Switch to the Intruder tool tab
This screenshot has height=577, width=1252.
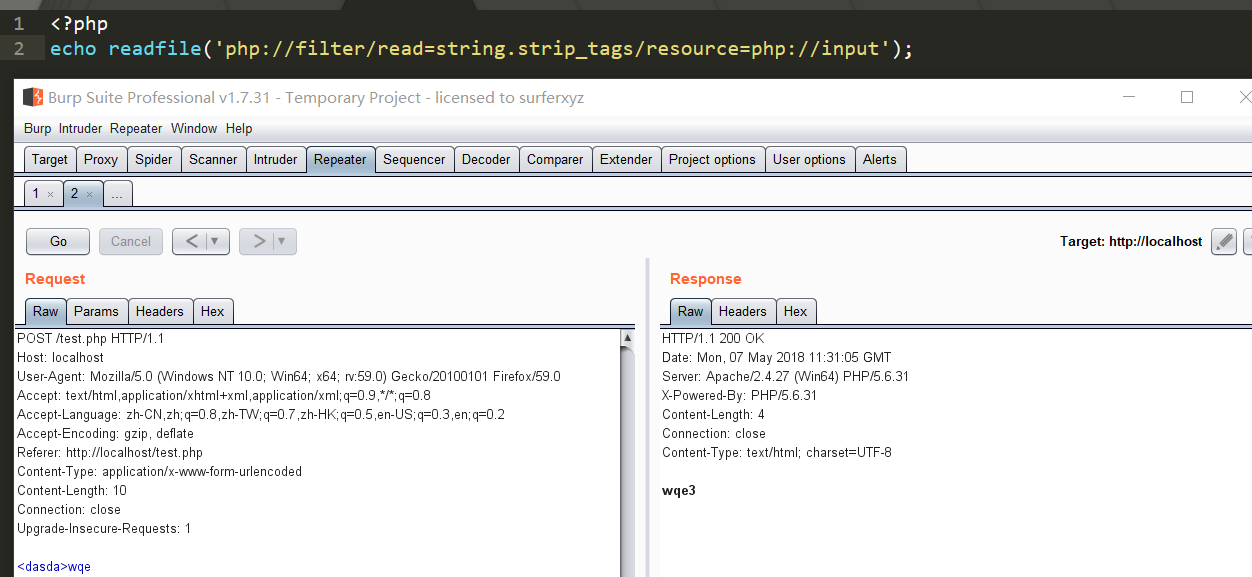(276, 159)
